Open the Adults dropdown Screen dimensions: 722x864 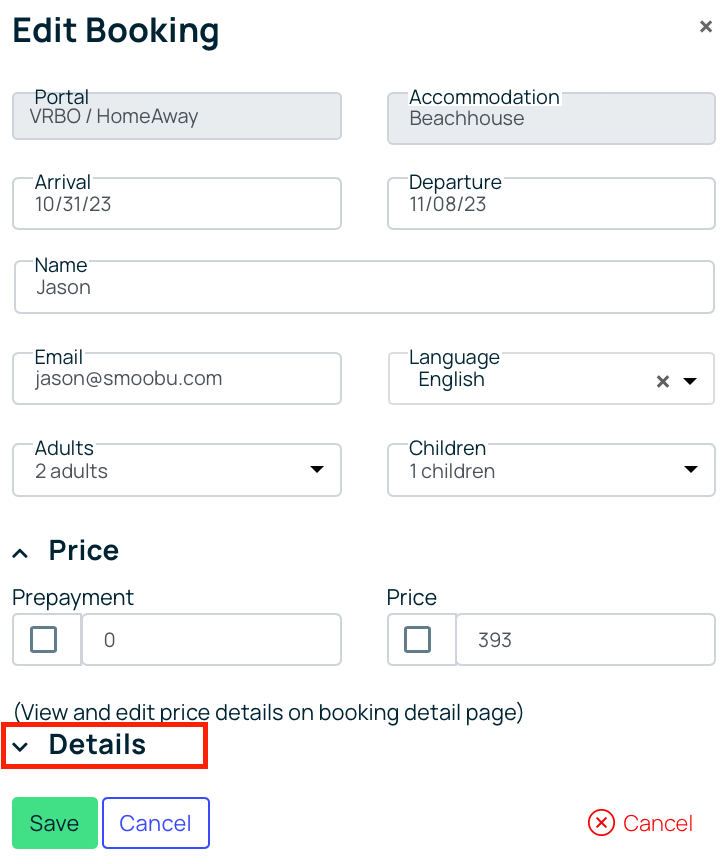point(177,470)
